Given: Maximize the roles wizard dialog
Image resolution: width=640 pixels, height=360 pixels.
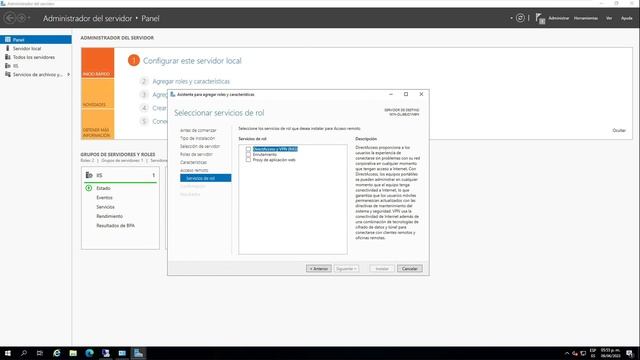Looking at the screenshot, I should pos(406,94).
